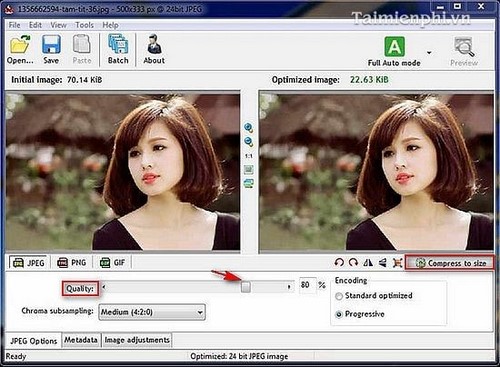Image resolution: width=500 pixels, height=367 pixels.
Task: Select Standard optimized encoding
Action: [375, 296]
